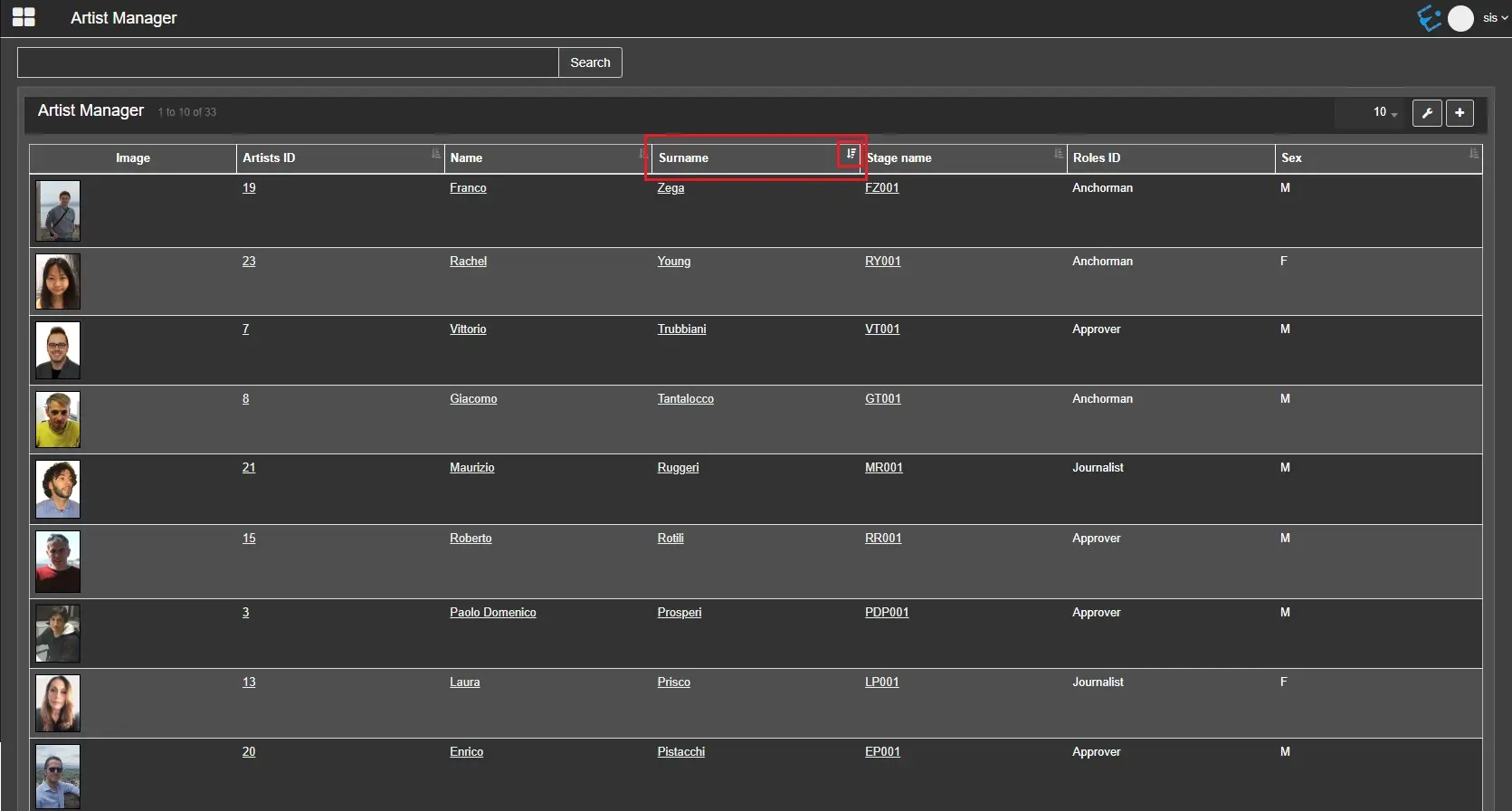Open Paolo Domenico name link

(x=492, y=613)
